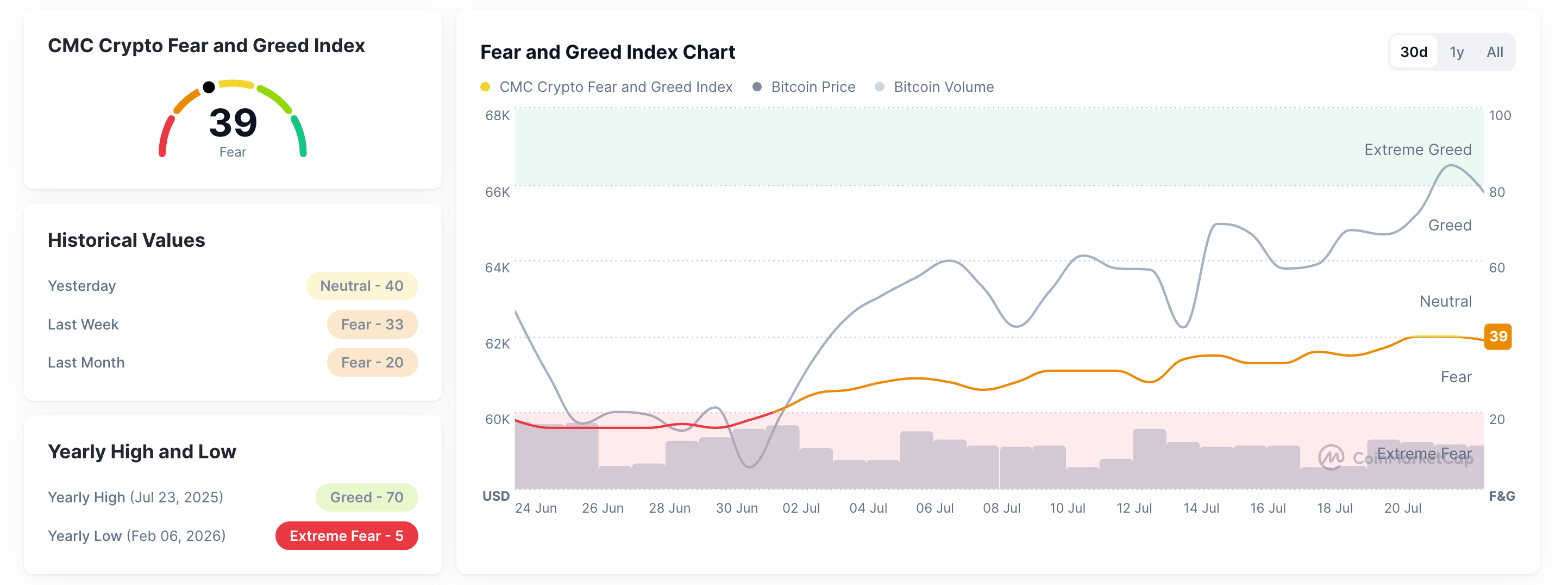Click the orange 39 value marker on chart
The image size is (1568, 585).
click(1497, 337)
